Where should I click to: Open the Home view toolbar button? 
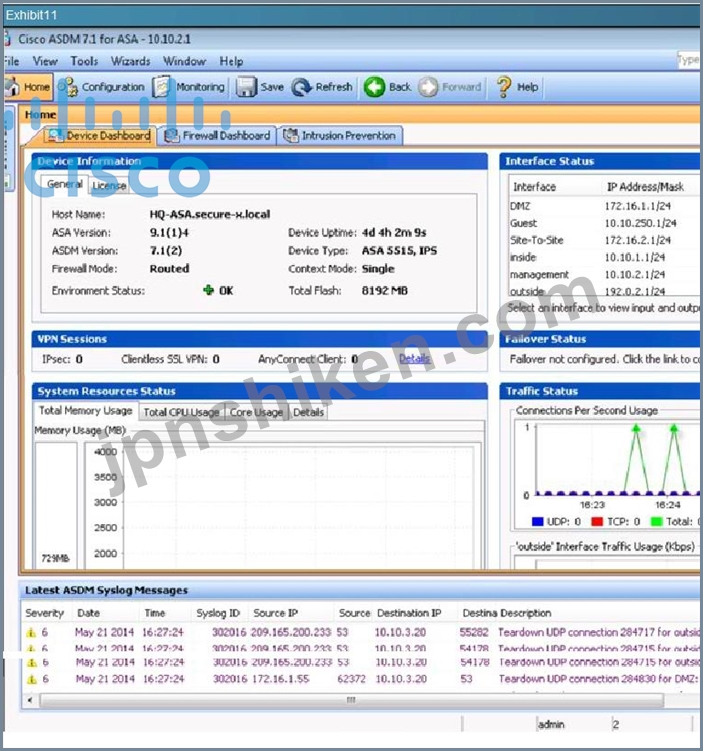point(28,87)
